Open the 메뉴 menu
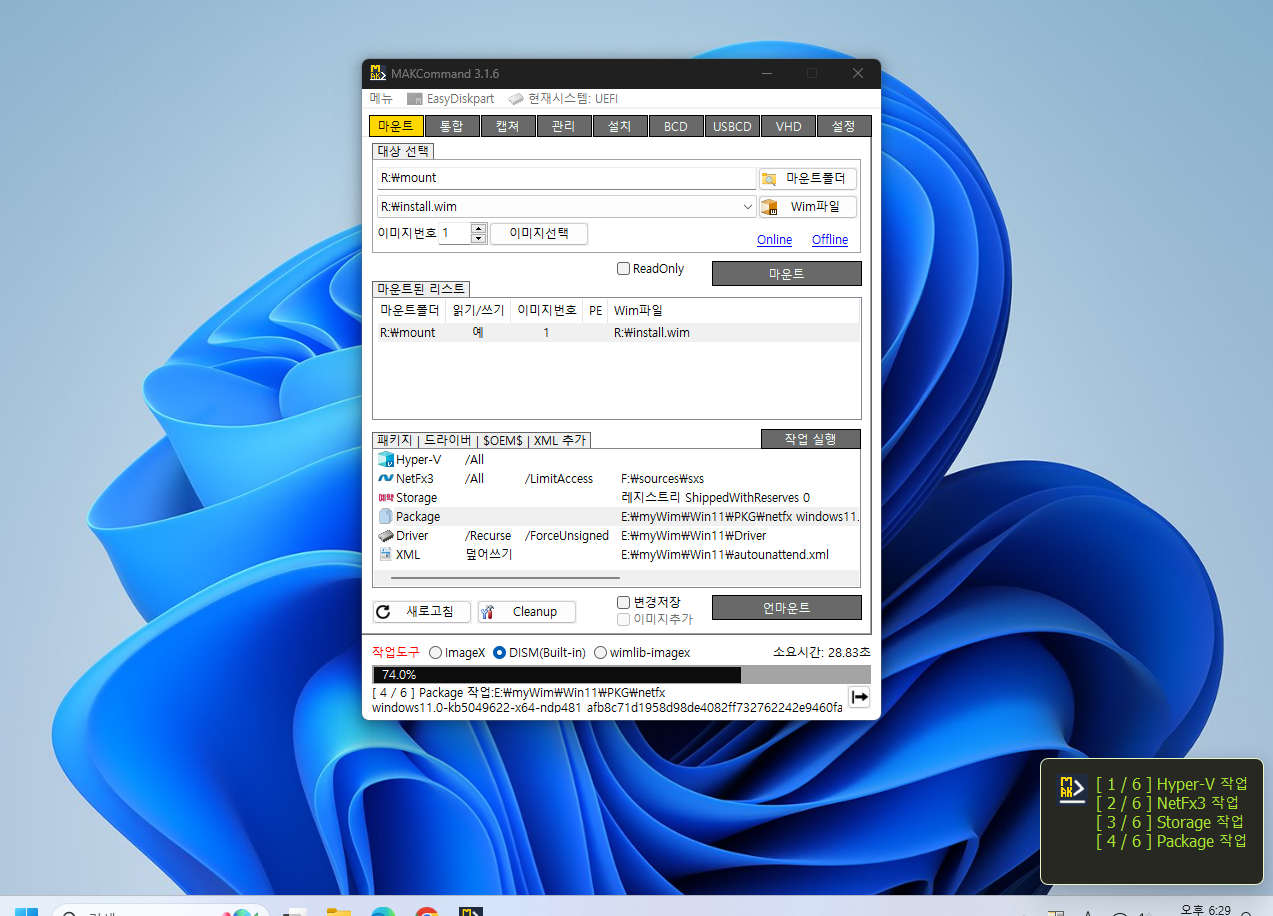The height and width of the screenshot is (916, 1273). coord(381,99)
